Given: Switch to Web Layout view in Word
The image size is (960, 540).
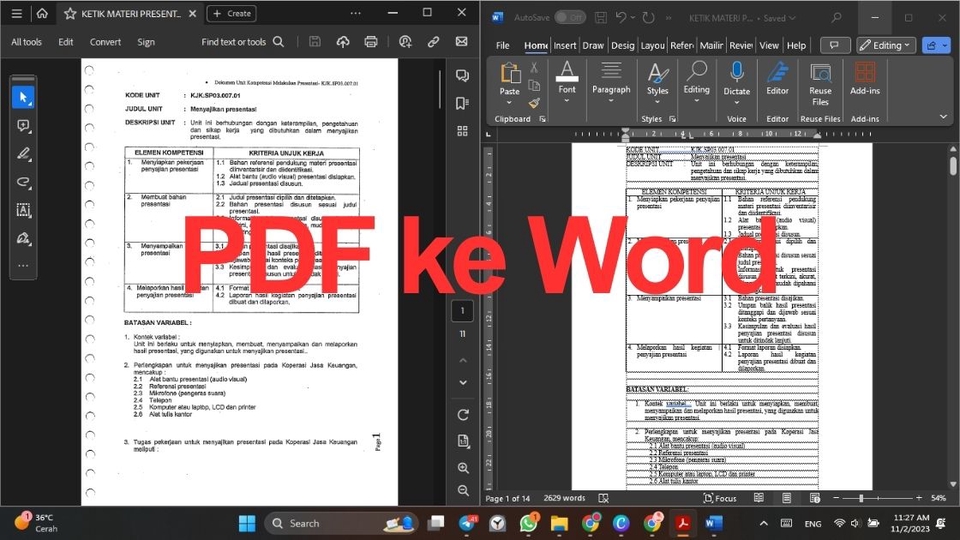Looking at the screenshot, I should coord(815,498).
